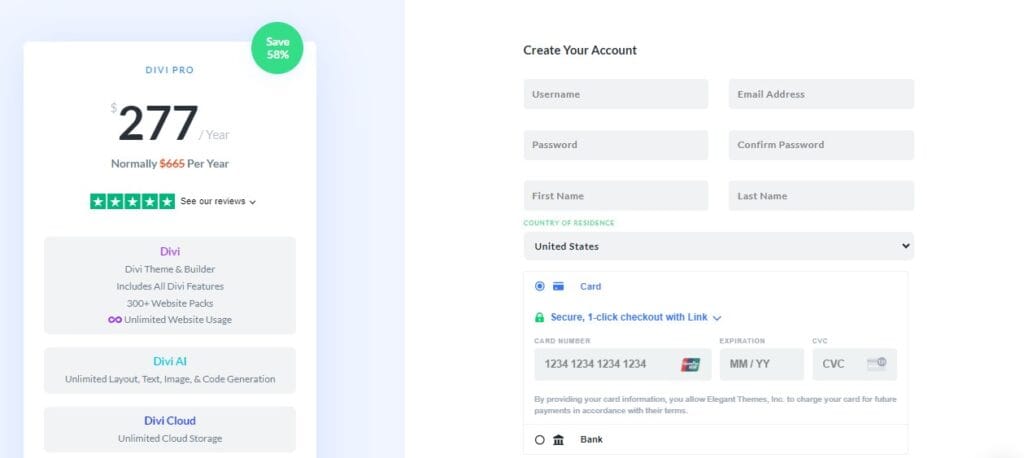Click the MM / YY expiration field
This screenshot has width=1024, height=458.
pyautogui.click(x=761, y=364)
